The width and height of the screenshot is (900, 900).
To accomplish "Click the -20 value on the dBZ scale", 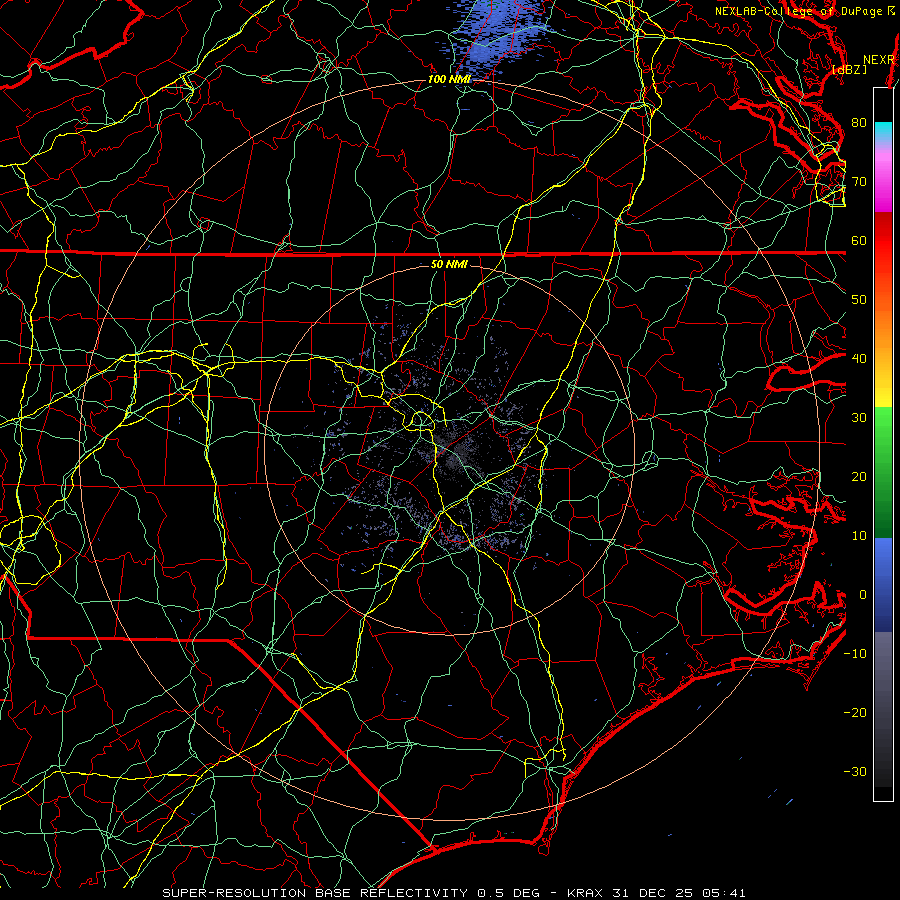I will pos(855,713).
